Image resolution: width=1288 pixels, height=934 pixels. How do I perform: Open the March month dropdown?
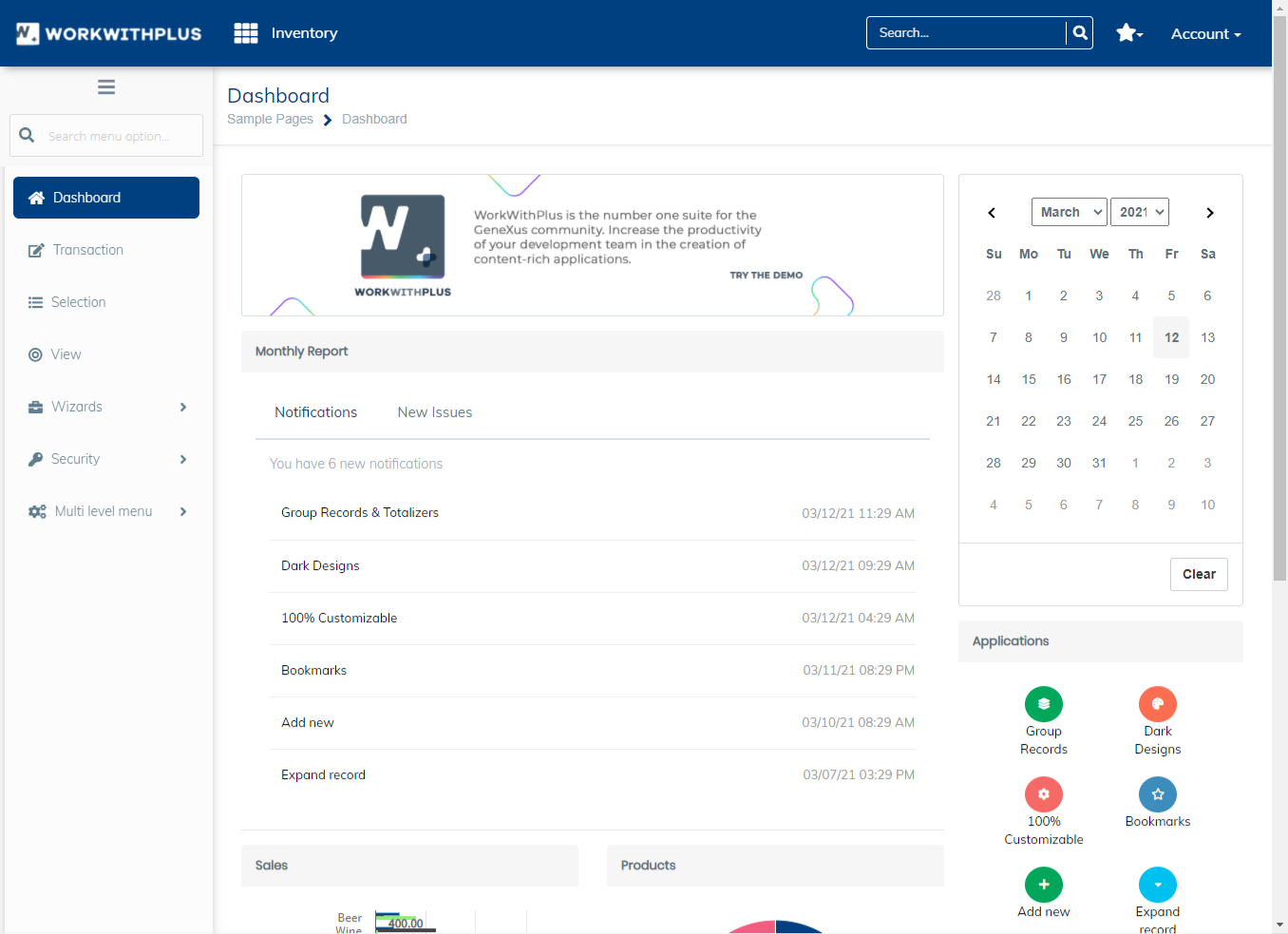(1070, 212)
